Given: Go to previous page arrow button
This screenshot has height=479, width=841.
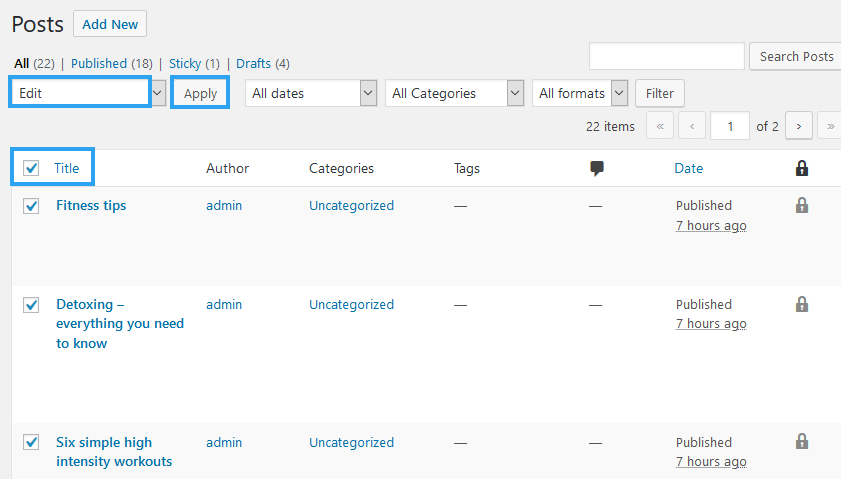Looking at the screenshot, I should pyautogui.click(x=692, y=126).
